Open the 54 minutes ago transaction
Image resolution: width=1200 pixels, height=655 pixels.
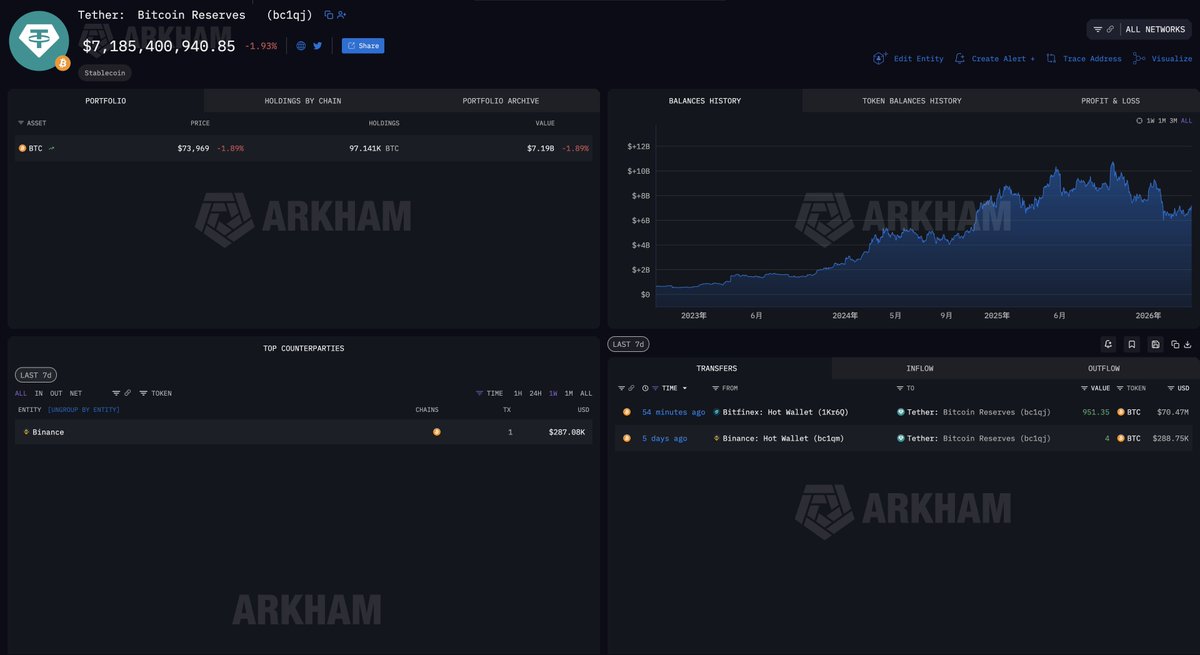pyautogui.click(x=674, y=412)
